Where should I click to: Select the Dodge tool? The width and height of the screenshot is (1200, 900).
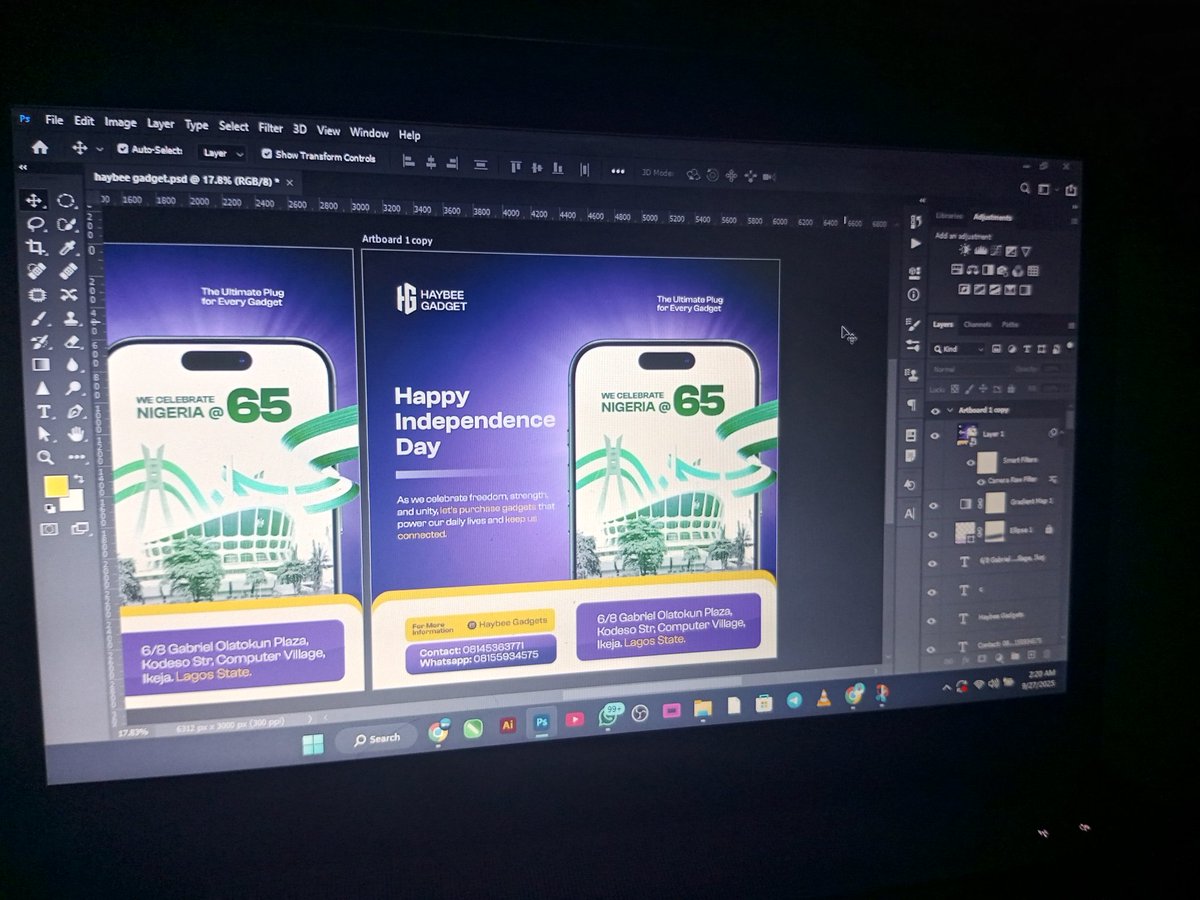click(x=74, y=388)
